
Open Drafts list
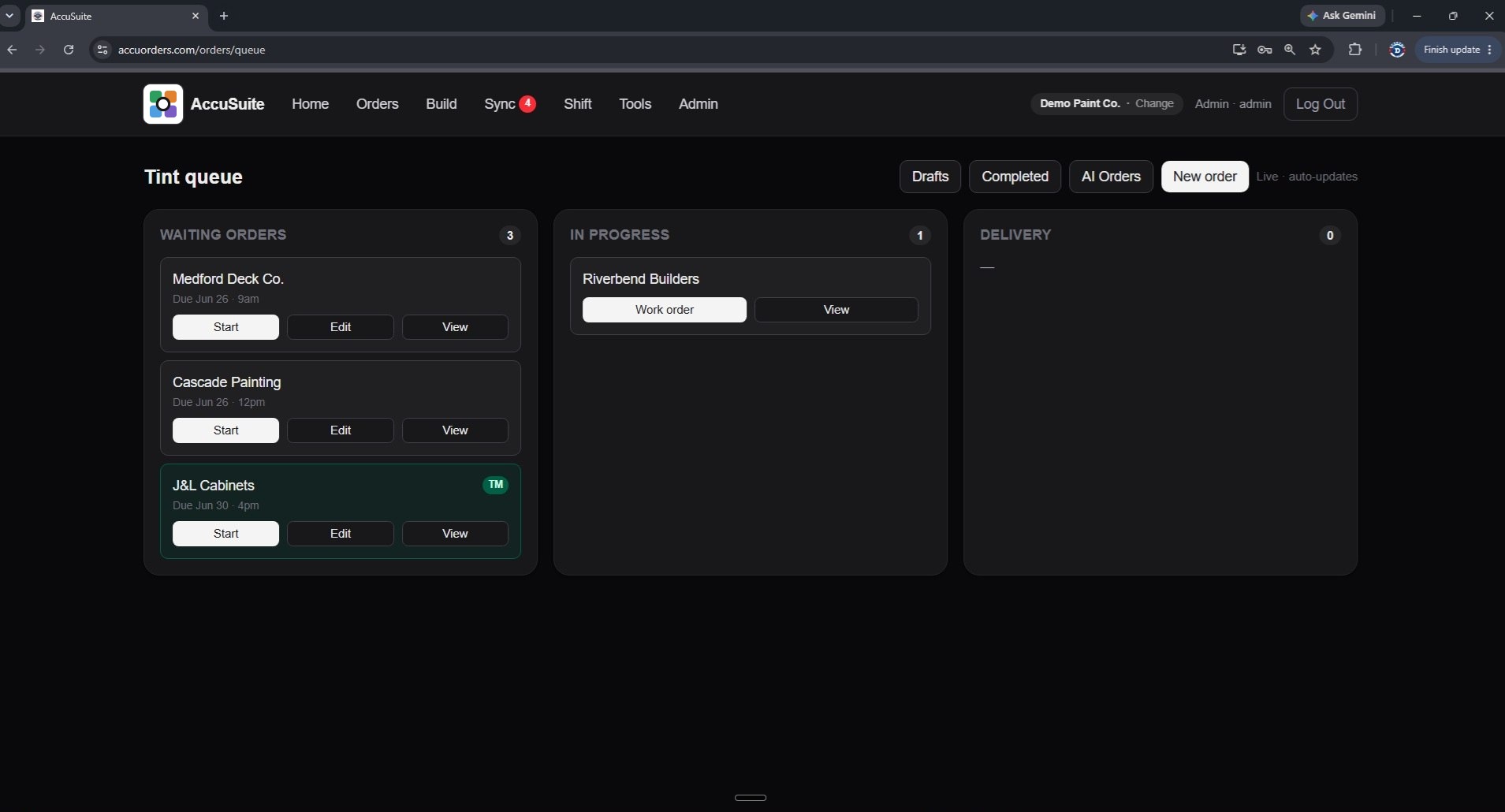coord(929,177)
